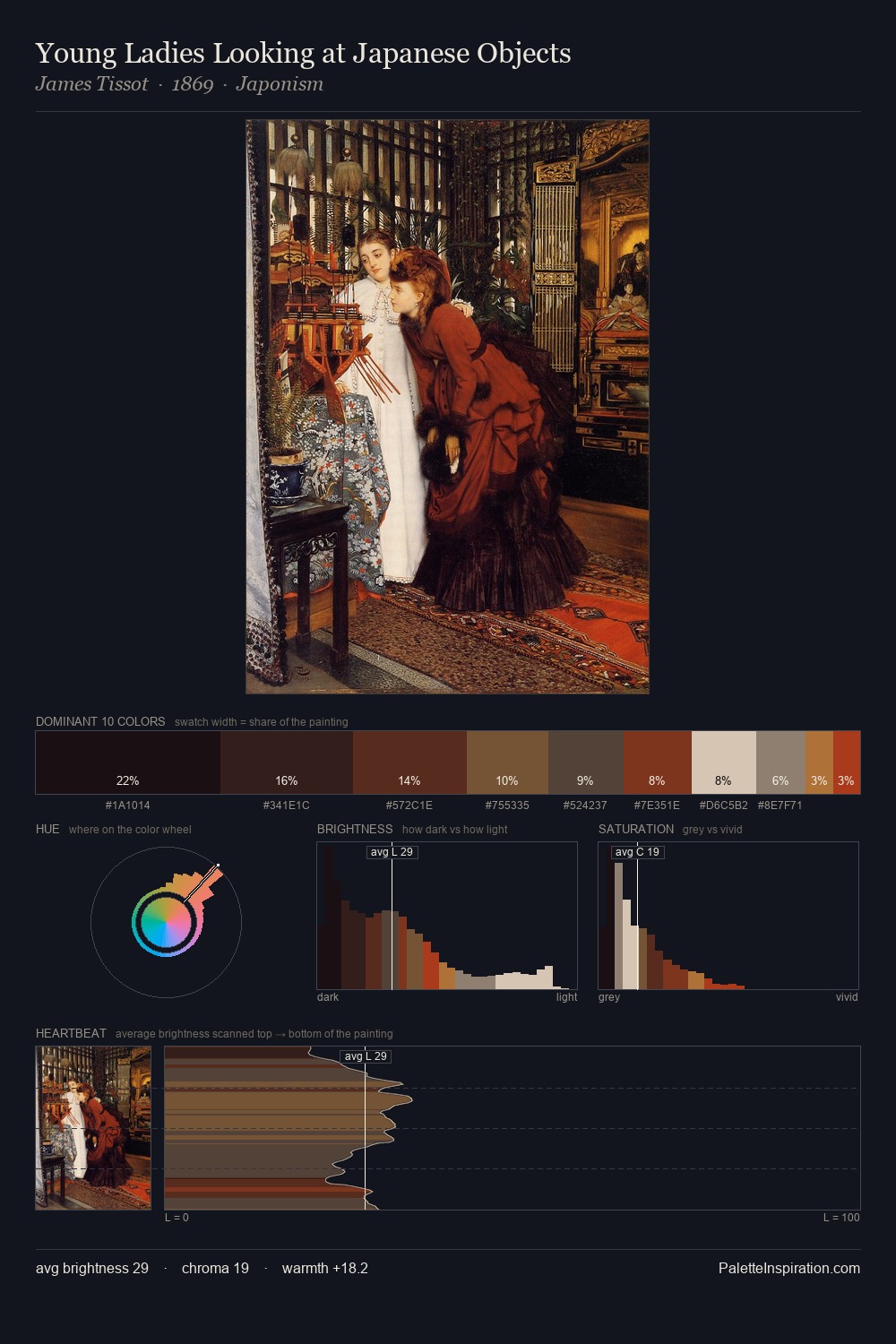The image size is (896, 1344).
Task: Click the 'dark' axis label
Action: pyautogui.click(x=328, y=997)
